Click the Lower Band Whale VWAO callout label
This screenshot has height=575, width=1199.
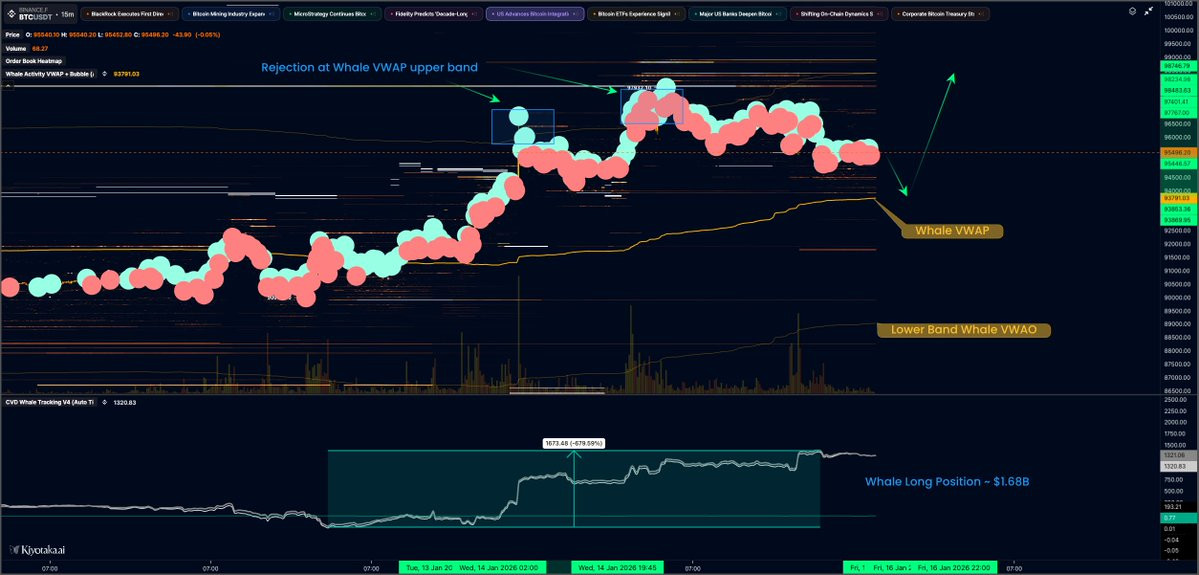pyautogui.click(x=963, y=330)
